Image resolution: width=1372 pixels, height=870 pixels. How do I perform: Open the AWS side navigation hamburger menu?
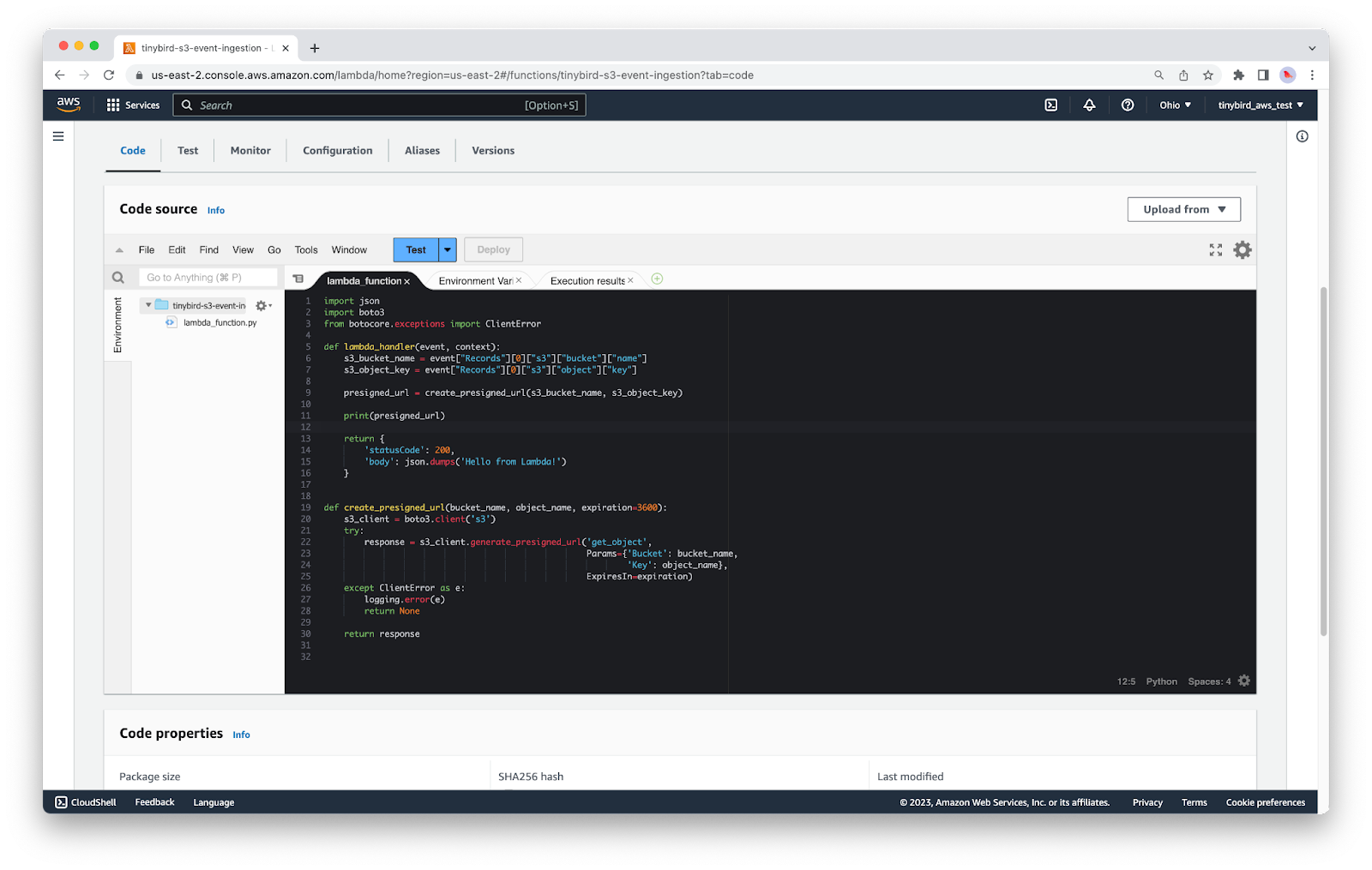pos(58,136)
